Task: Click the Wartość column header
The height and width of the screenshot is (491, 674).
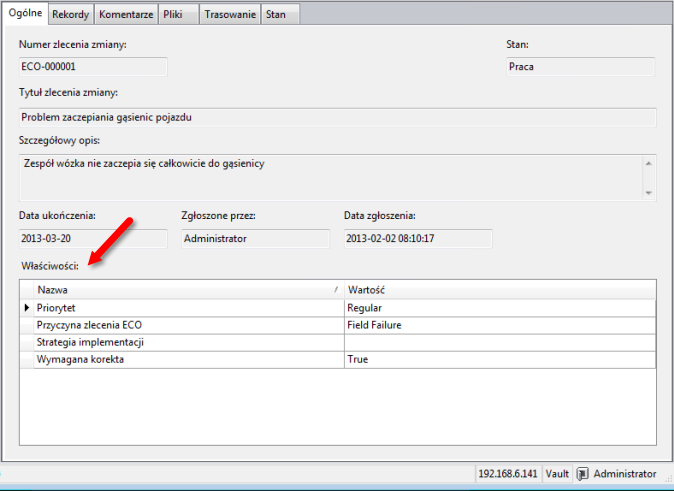Action: (x=500, y=290)
